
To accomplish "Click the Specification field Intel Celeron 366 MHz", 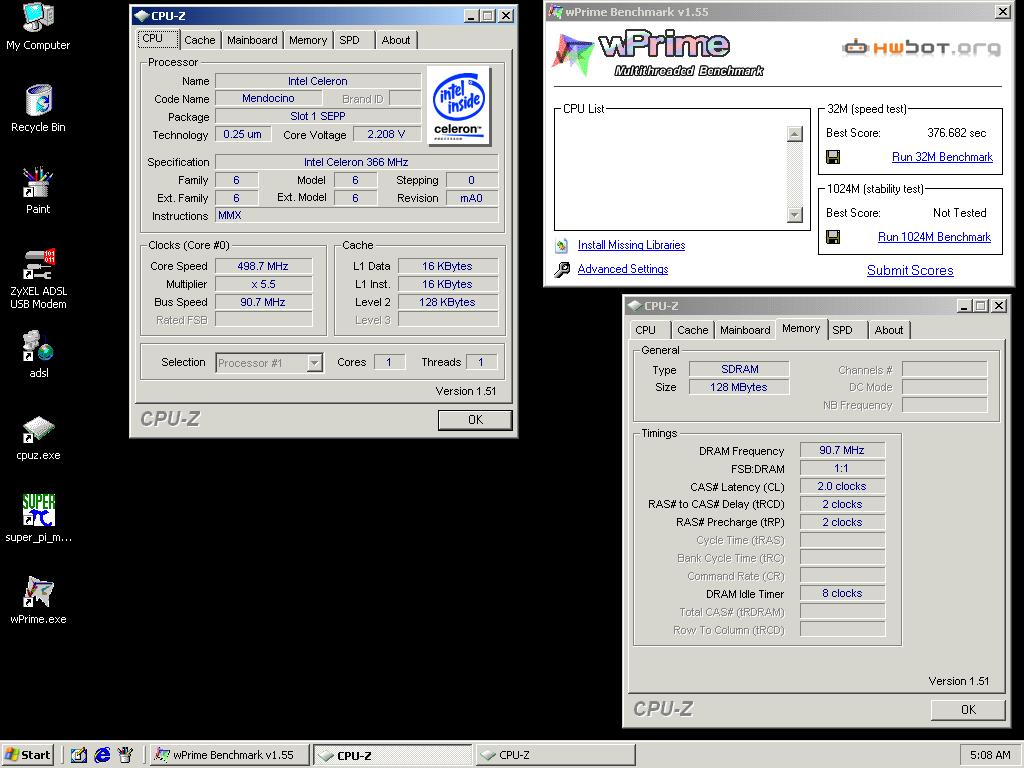I will point(356,162).
